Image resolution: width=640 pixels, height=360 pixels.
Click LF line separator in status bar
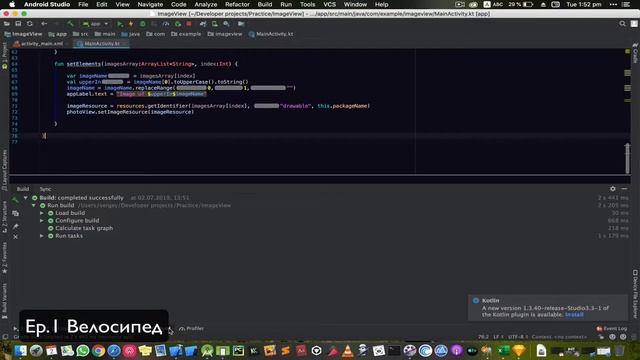[x=498, y=337]
